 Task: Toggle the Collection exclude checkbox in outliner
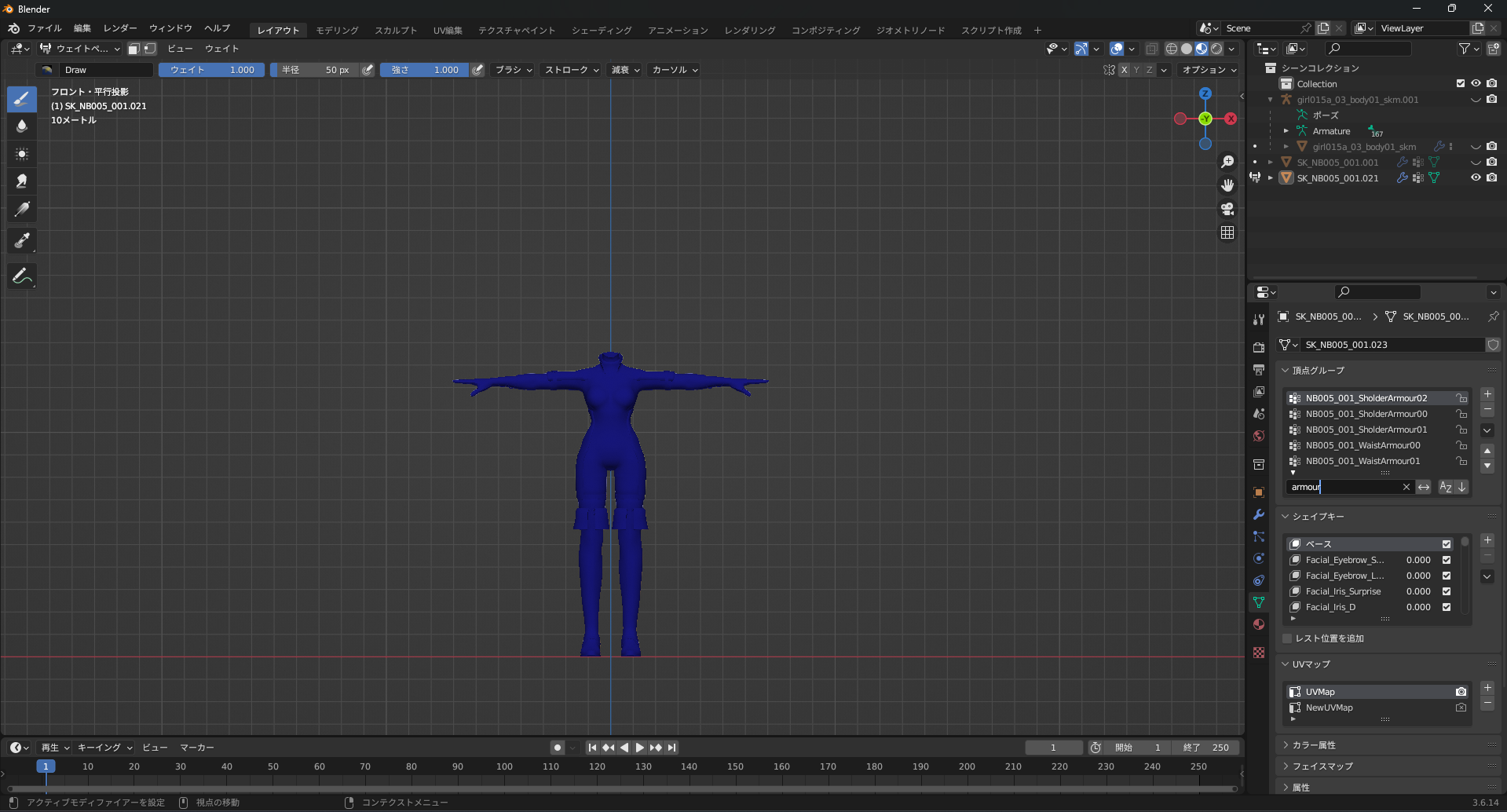(x=1461, y=83)
